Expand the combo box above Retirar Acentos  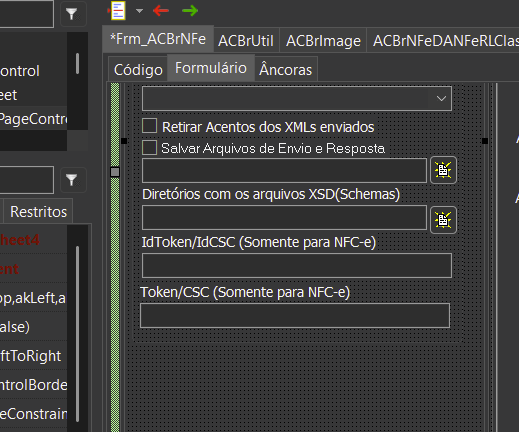point(441,98)
